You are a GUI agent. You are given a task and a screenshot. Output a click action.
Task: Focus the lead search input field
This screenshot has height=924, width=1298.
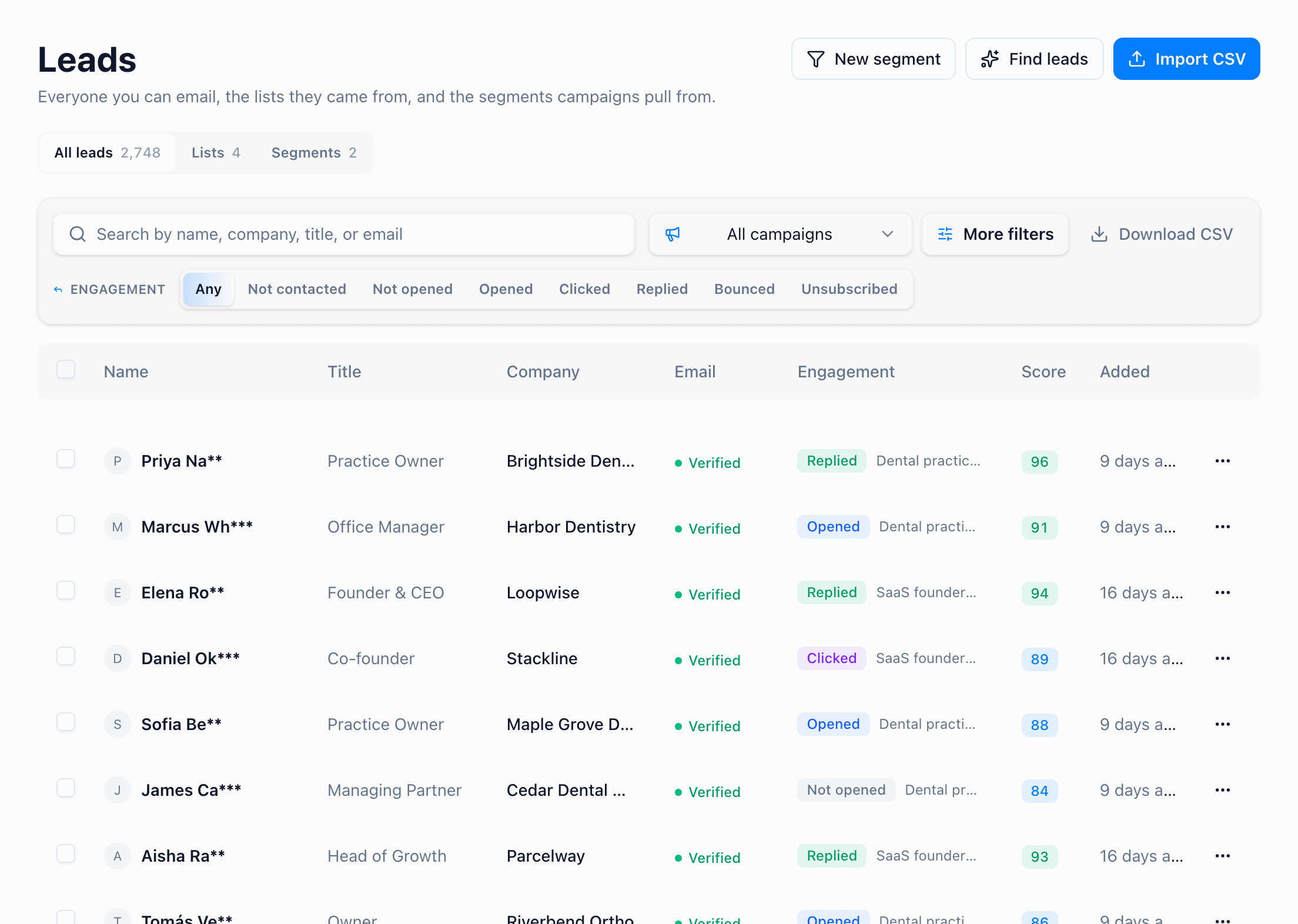coord(344,235)
